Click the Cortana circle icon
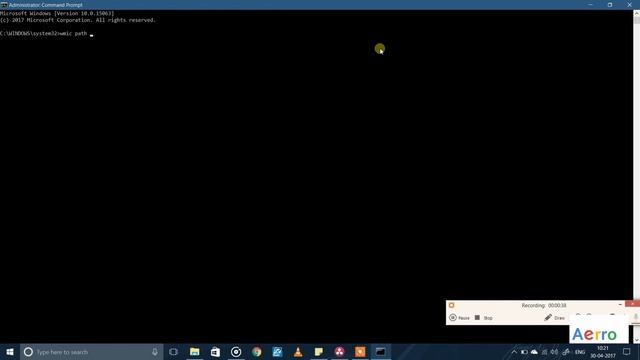The height and width of the screenshot is (360, 640). click(x=28, y=352)
